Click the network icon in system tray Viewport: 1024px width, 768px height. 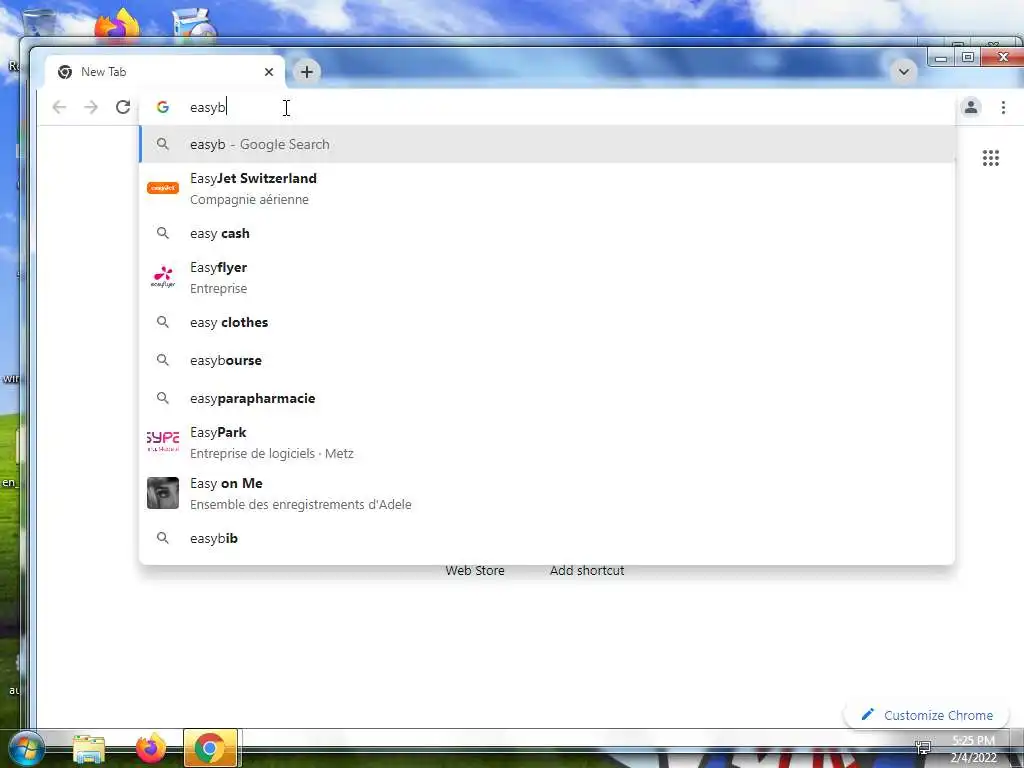coord(923,748)
